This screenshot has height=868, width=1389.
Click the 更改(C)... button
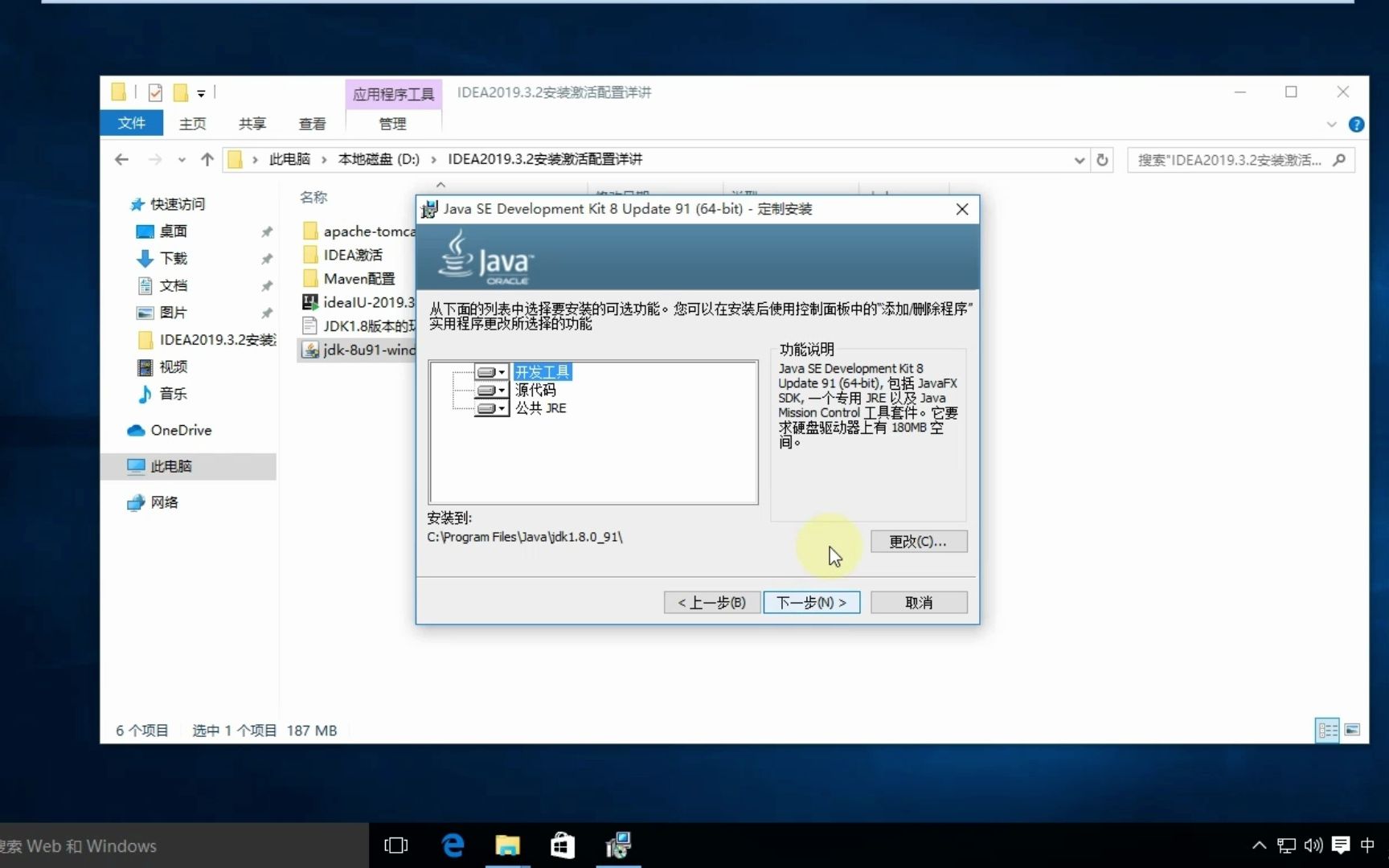tap(918, 542)
